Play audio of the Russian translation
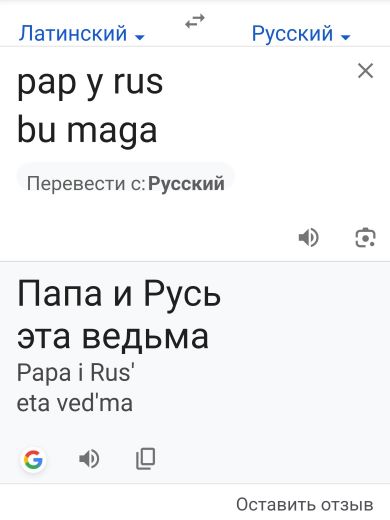 tap(89, 459)
